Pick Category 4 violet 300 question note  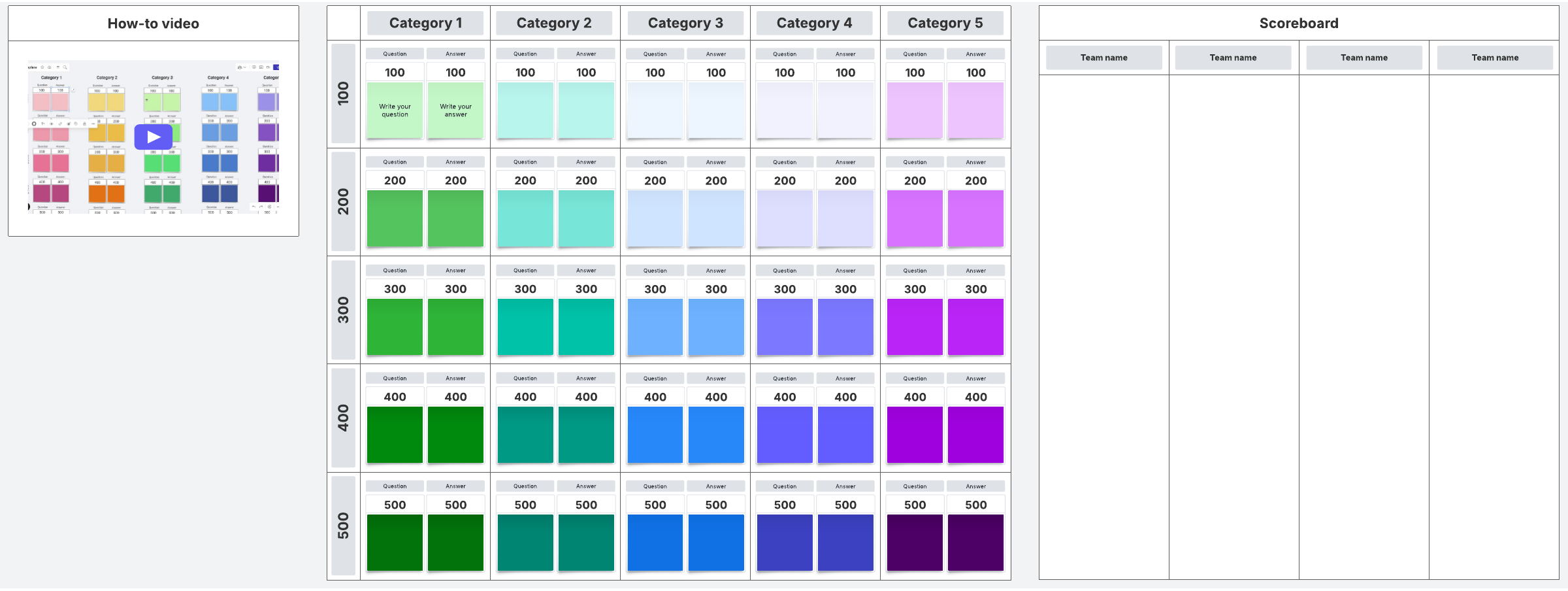(785, 327)
